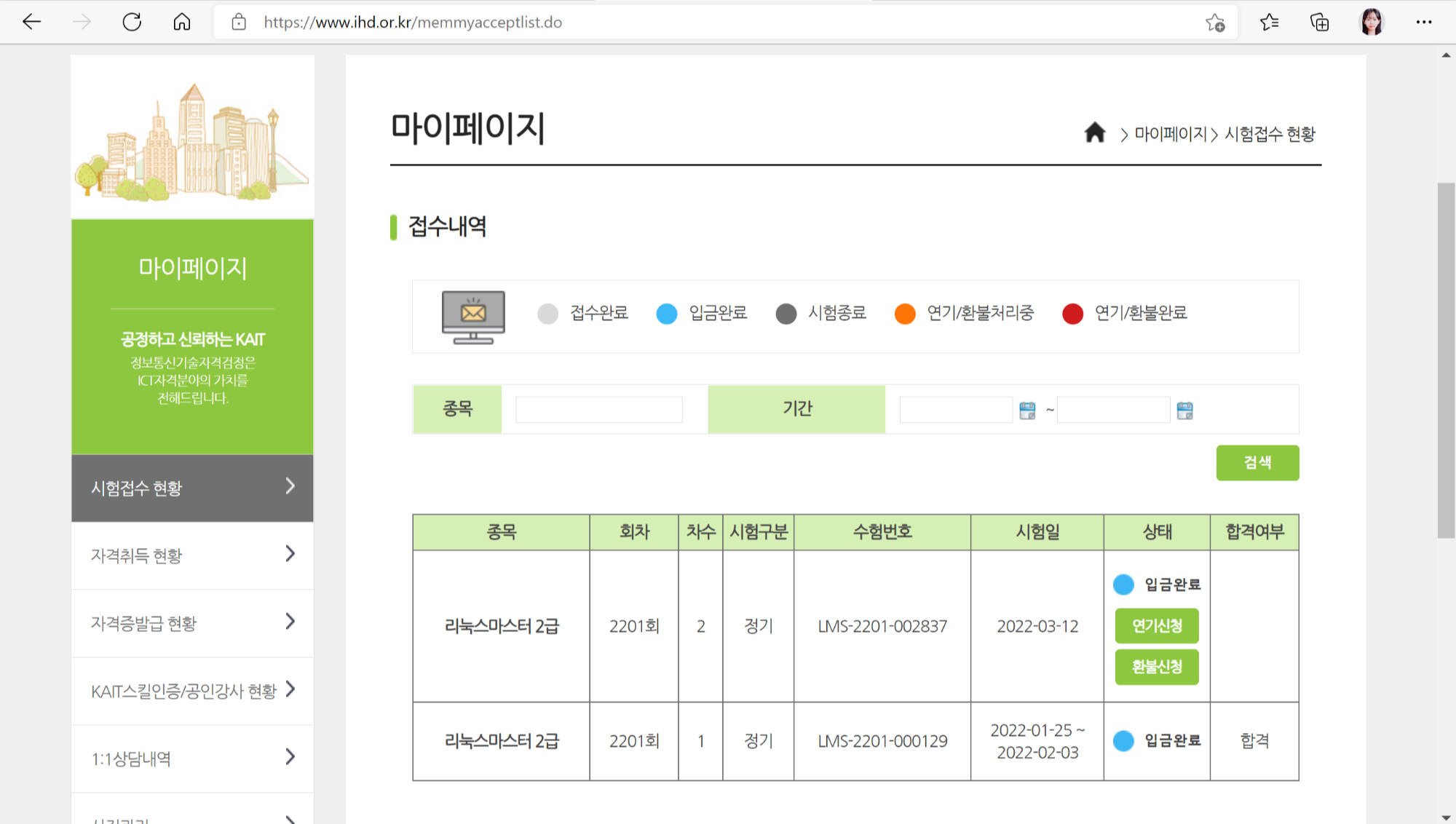Open browser settings and more menu
The width and height of the screenshot is (1456, 824).
click(1423, 23)
